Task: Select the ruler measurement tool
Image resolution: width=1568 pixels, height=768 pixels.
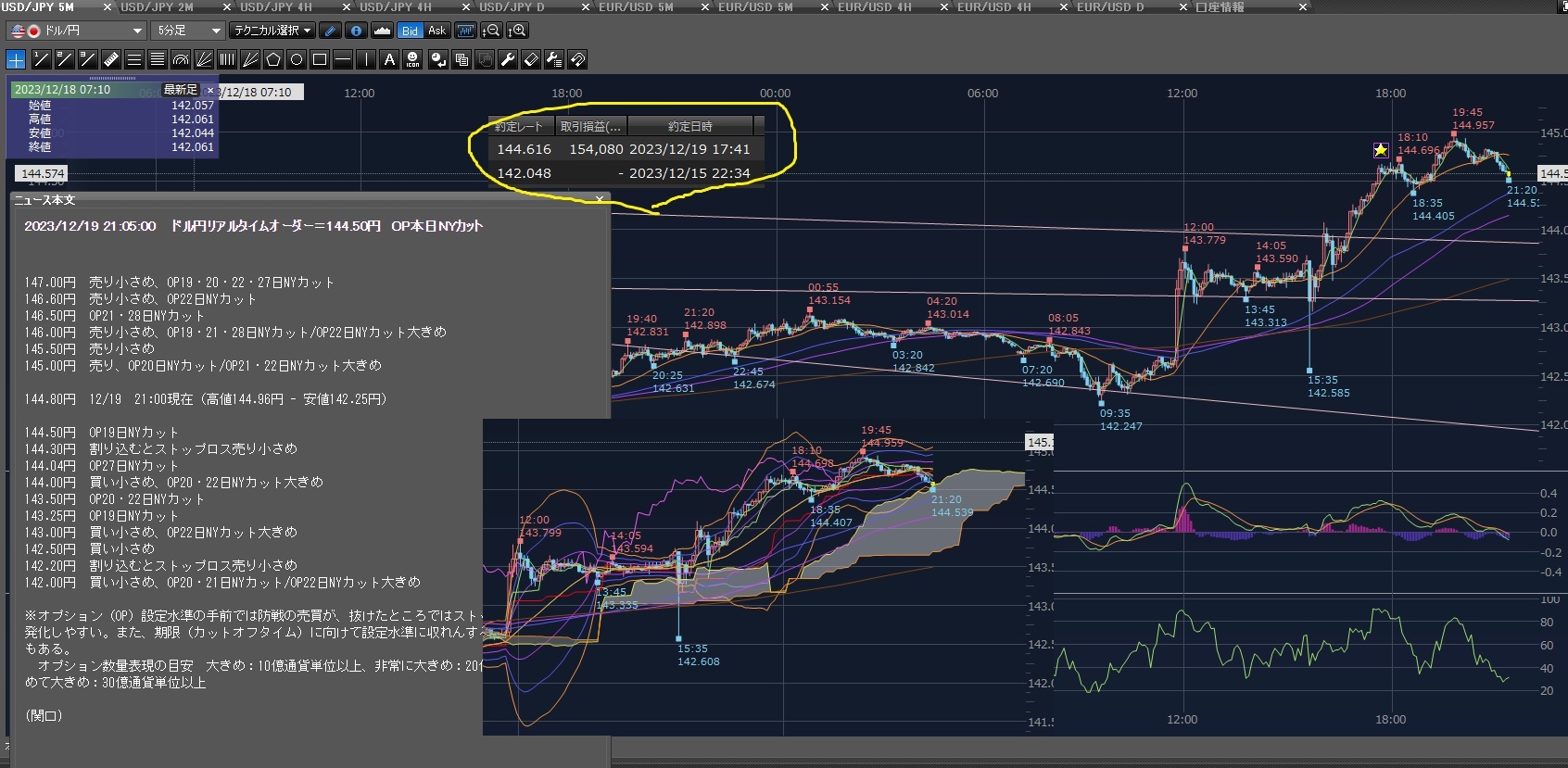Action: pyautogui.click(x=111, y=60)
